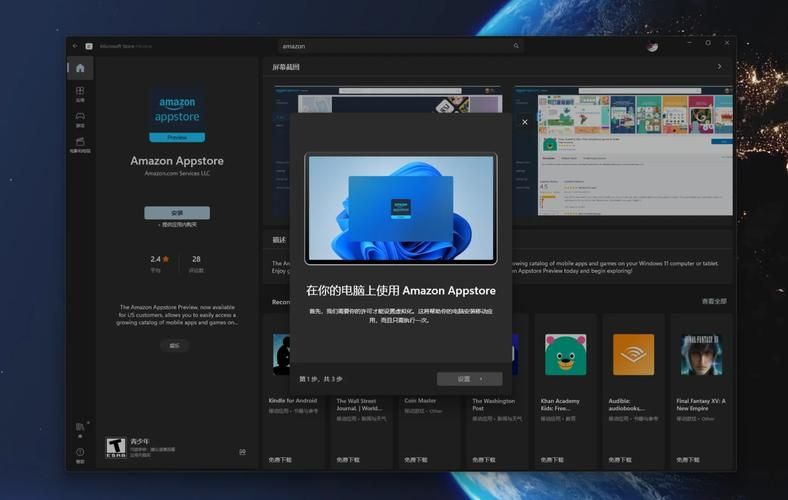Viewport: 788px width, 500px height.
Task: Click The Wall Street Journal card title
Action: coord(359,405)
